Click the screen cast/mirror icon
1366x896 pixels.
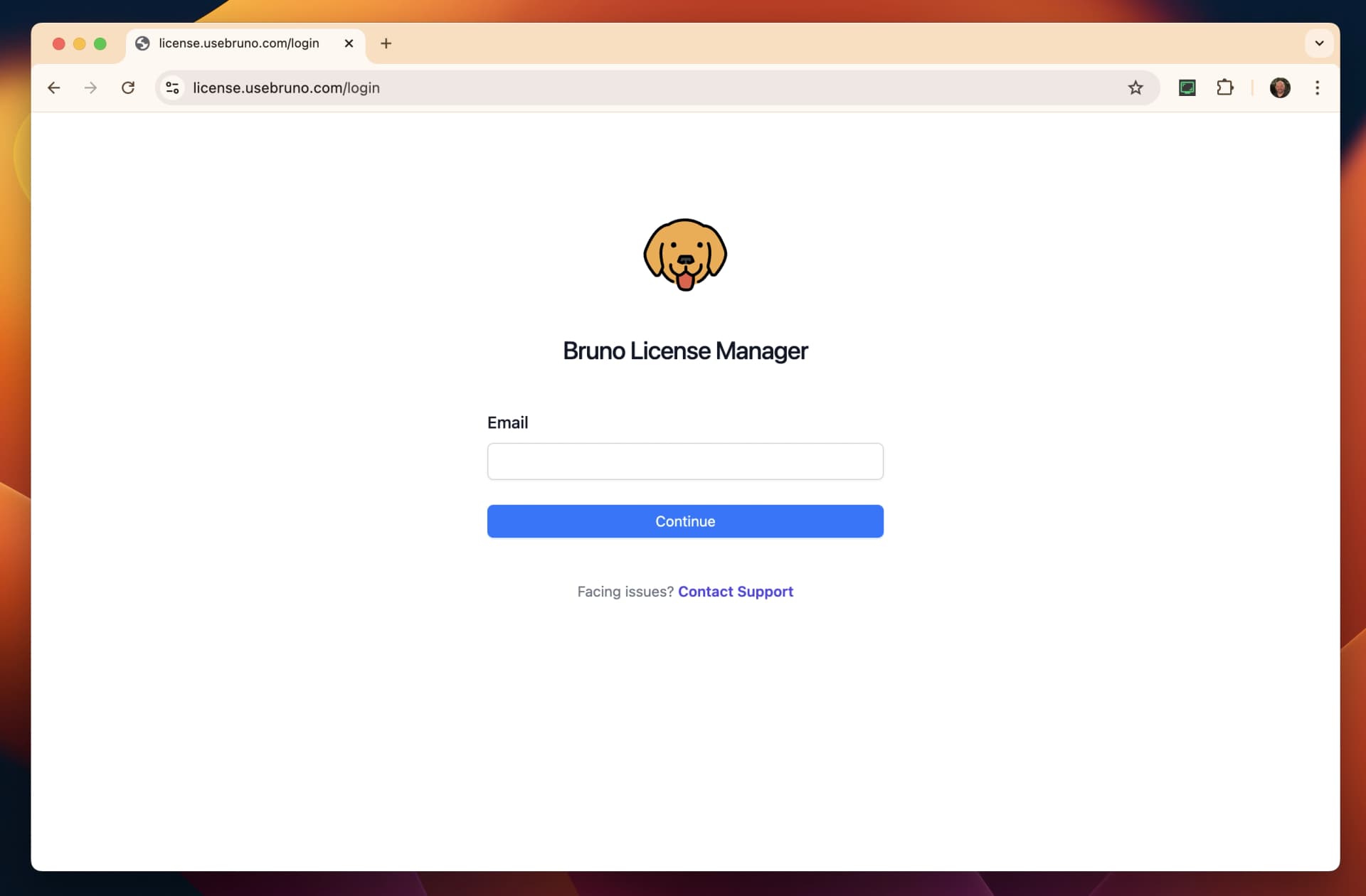[x=1188, y=88]
